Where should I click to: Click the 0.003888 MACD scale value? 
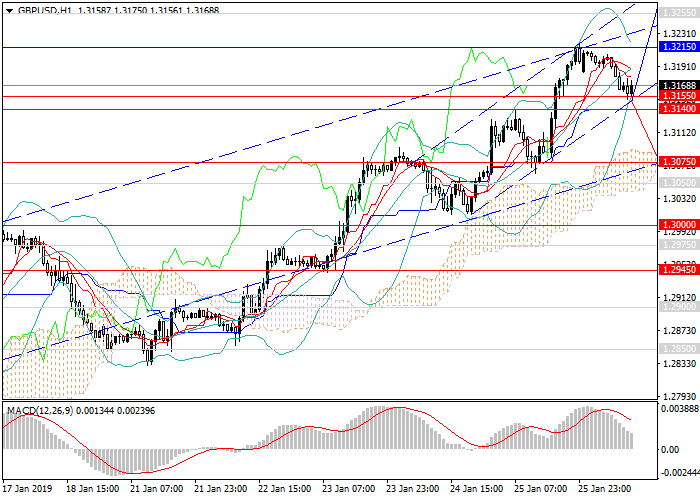pyautogui.click(x=677, y=408)
